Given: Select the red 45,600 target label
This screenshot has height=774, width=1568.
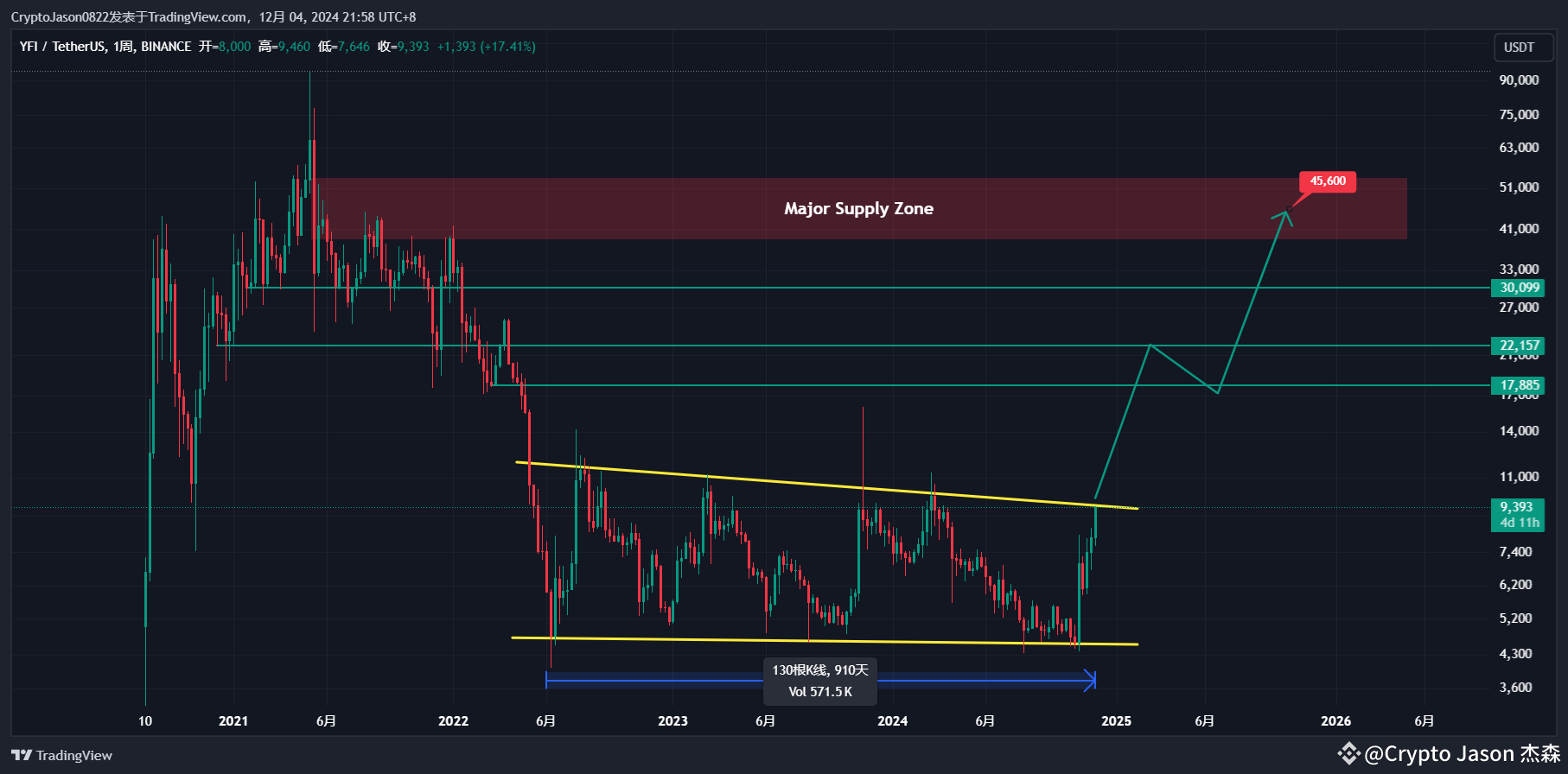Looking at the screenshot, I should (1328, 181).
